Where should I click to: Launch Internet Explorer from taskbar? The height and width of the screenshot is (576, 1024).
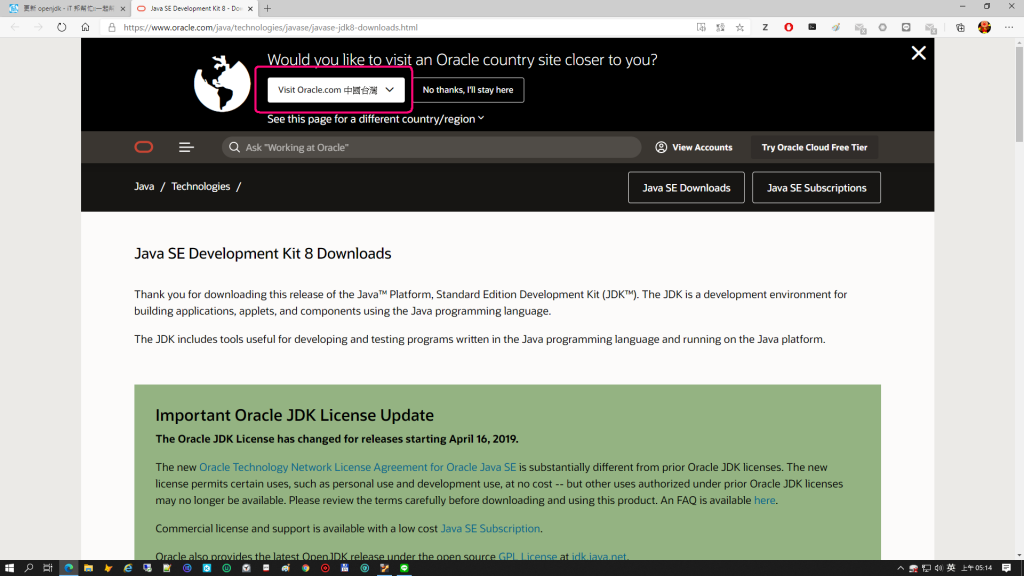[x=128, y=568]
